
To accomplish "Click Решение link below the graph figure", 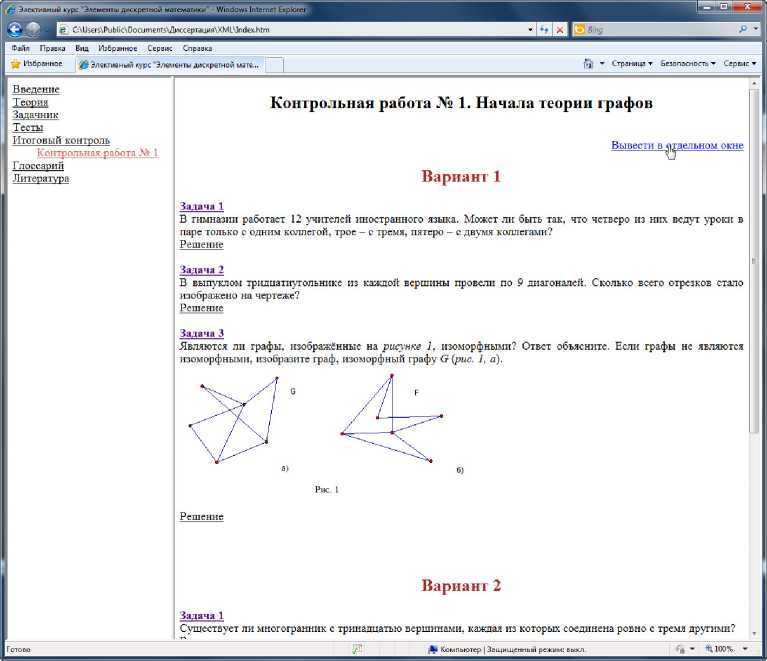I will point(202,517).
